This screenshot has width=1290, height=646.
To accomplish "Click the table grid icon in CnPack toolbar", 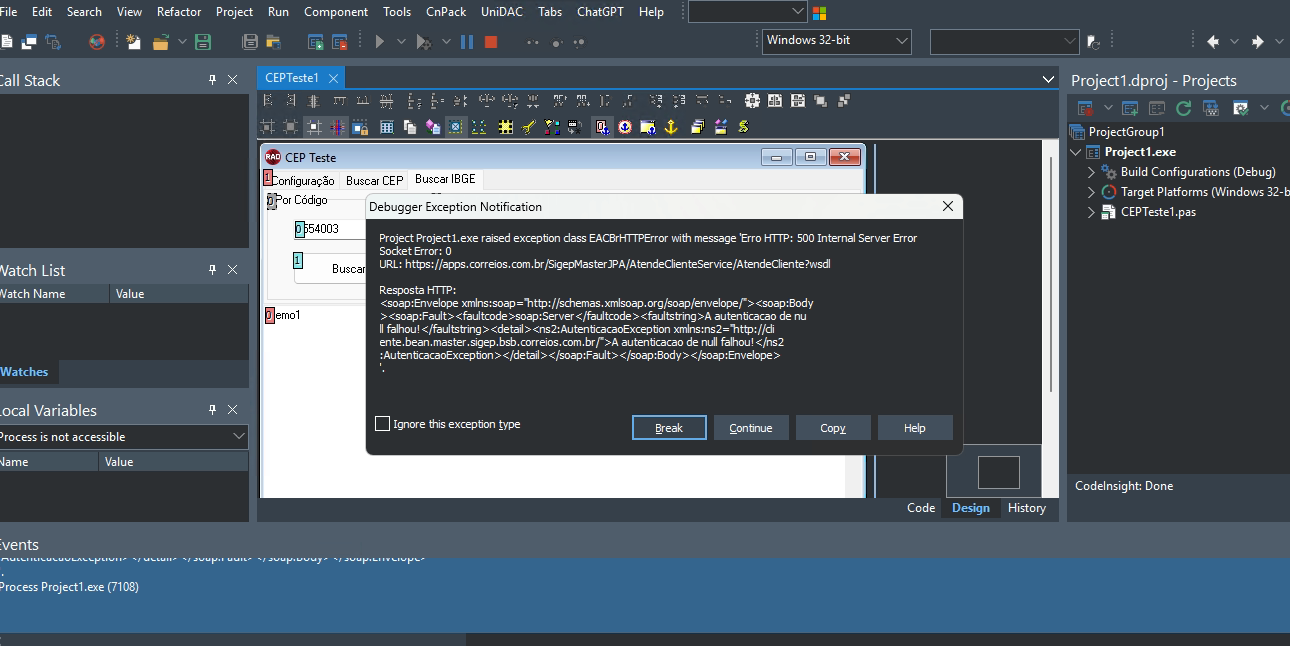I will [387, 127].
